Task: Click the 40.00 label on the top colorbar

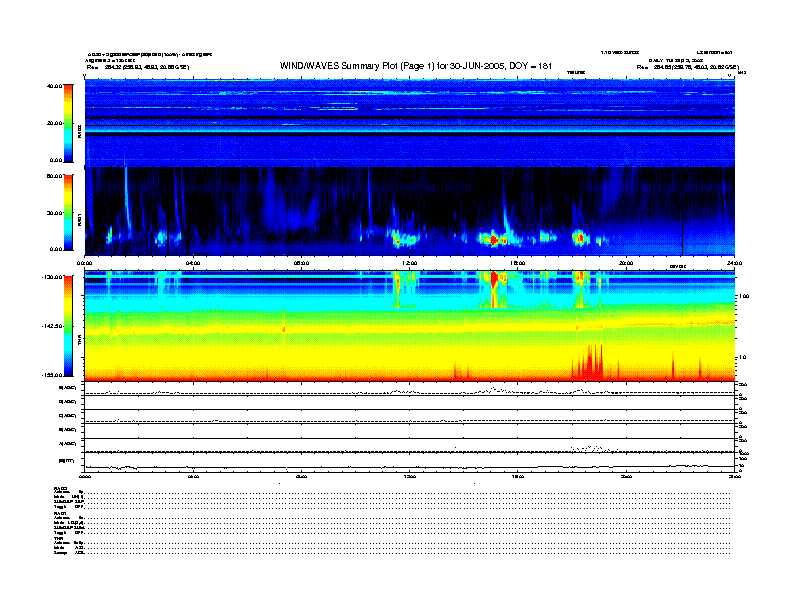Action: pyautogui.click(x=54, y=86)
